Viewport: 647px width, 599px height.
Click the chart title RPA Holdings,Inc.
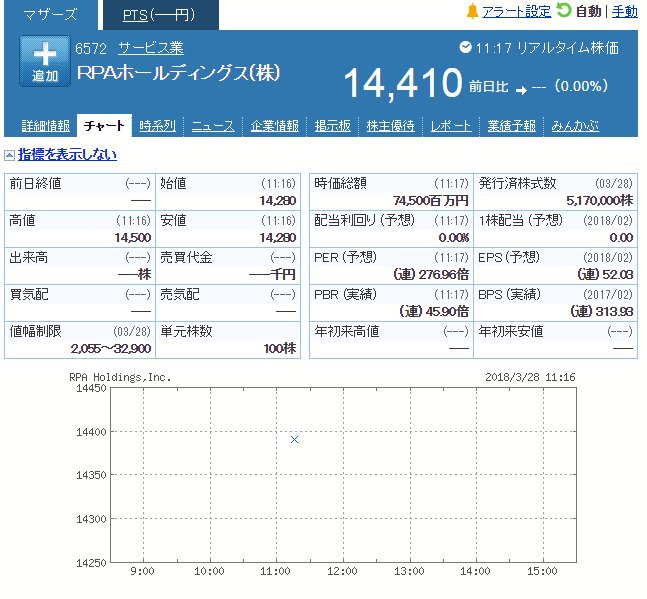pyautogui.click(x=120, y=377)
